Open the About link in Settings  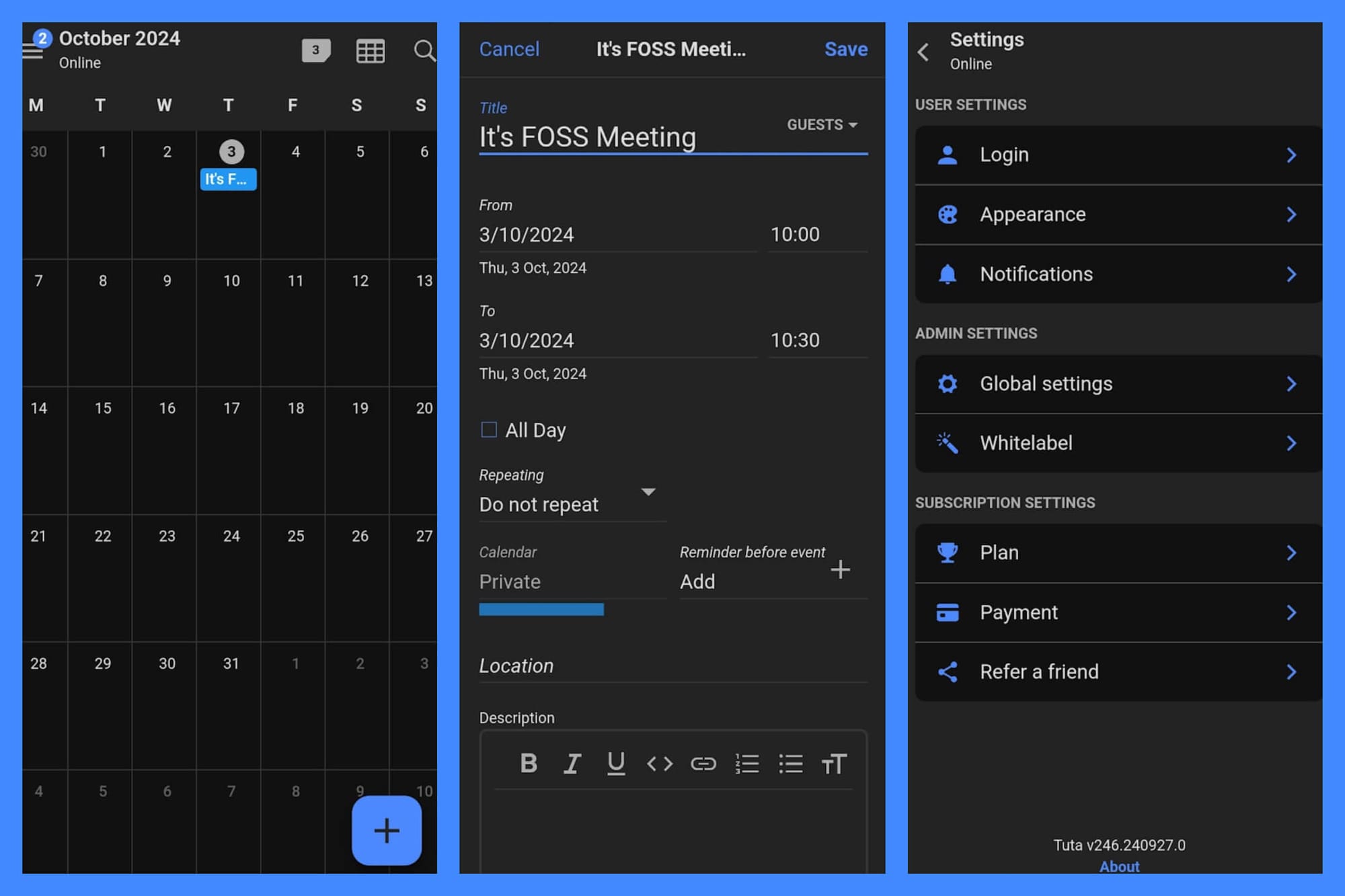coord(1119,866)
